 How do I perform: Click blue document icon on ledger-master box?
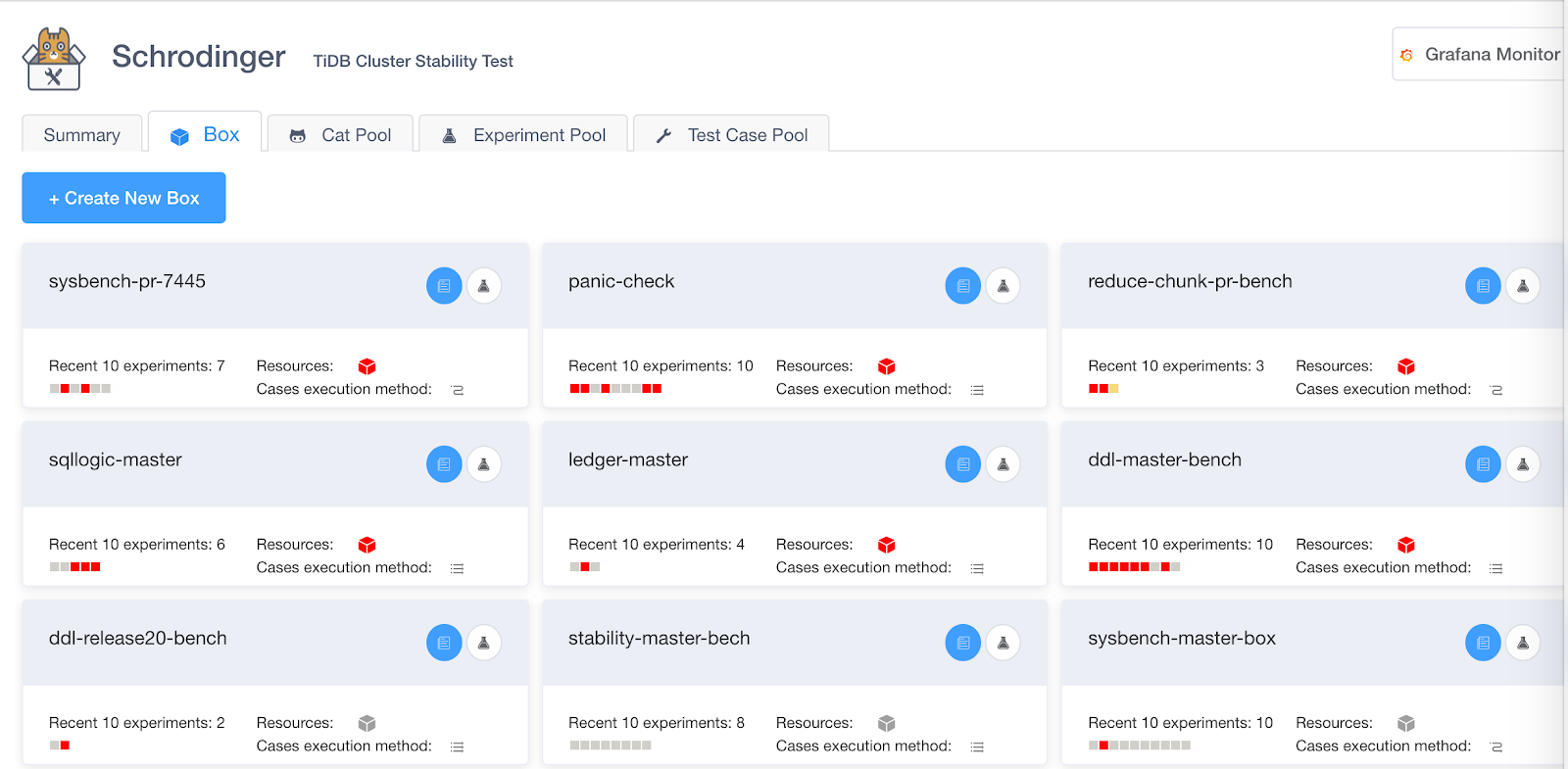click(963, 464)
